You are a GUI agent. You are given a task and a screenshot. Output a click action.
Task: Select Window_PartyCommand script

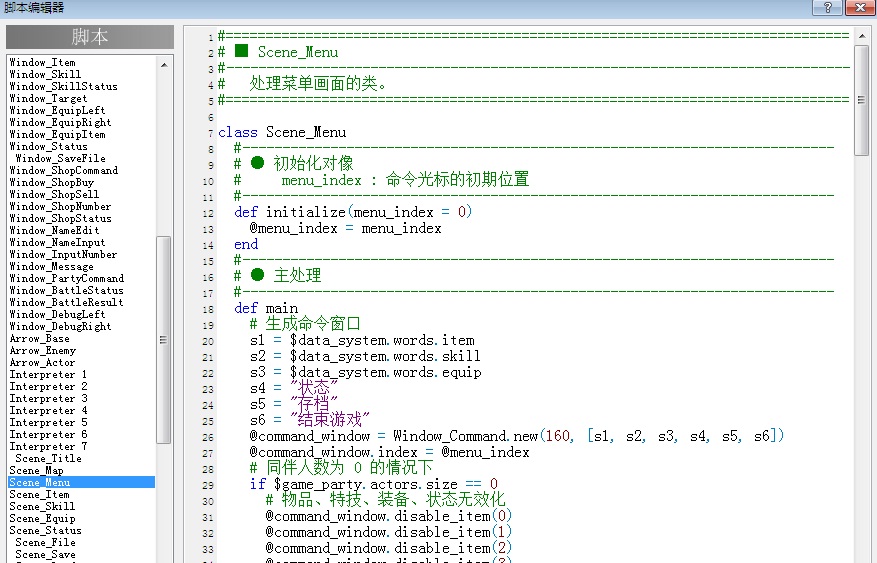tap(67, 278)
